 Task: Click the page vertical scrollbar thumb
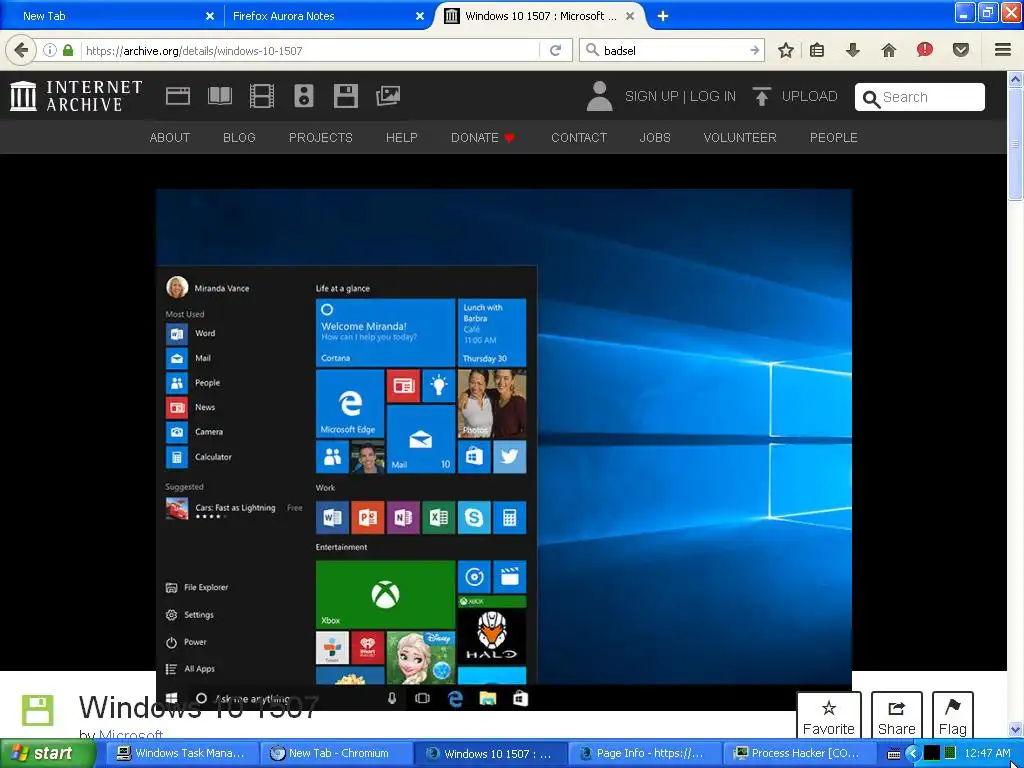1015,145
